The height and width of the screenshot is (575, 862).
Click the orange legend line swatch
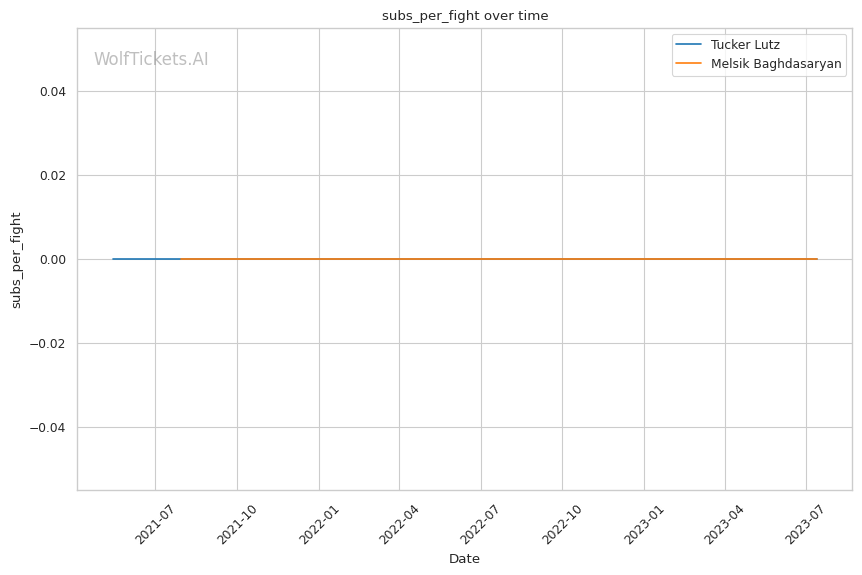[x=690, y=63]
